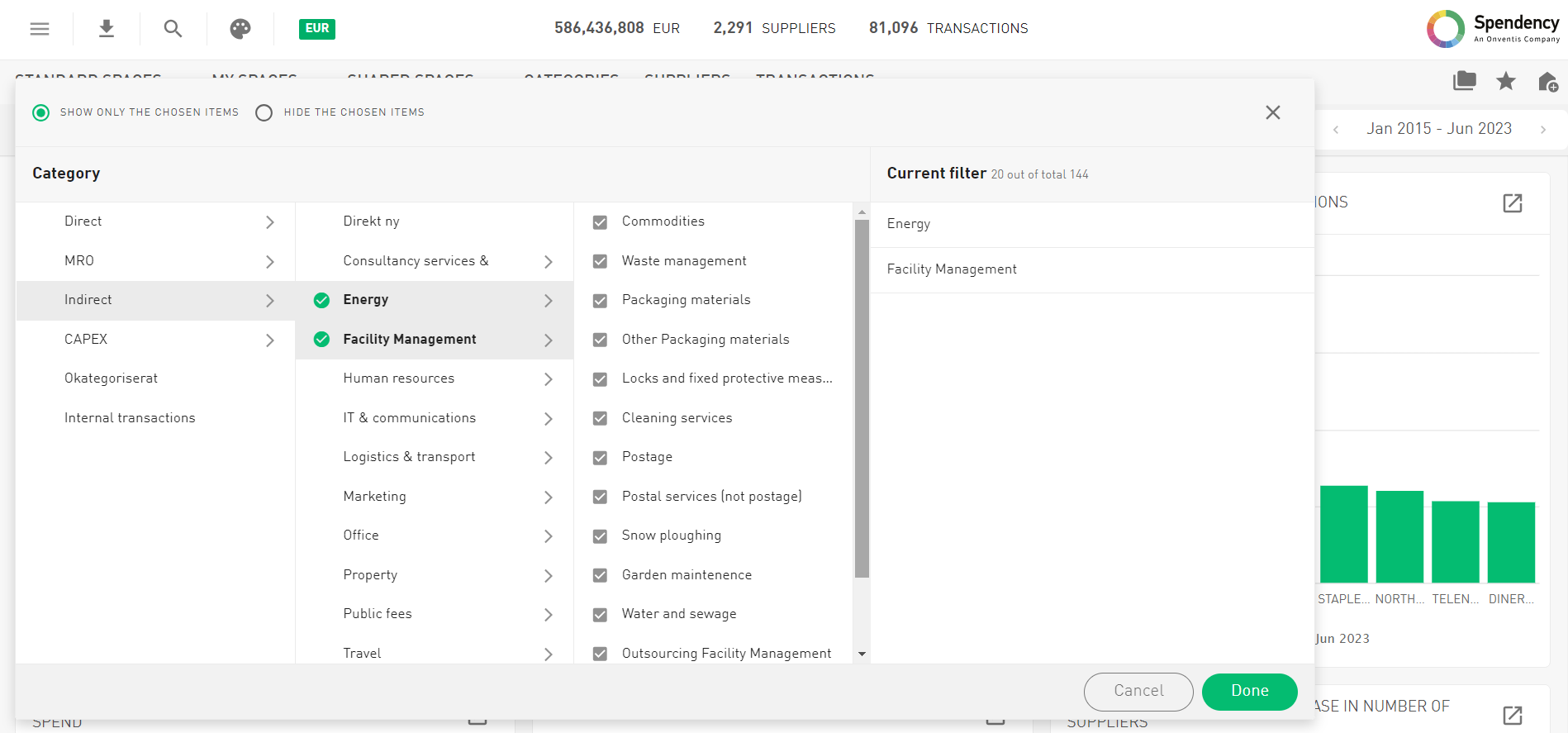This screenshot has height=733, width=1568.
Task: Open the hamburger main menu
Action: [x=40, y=29]
